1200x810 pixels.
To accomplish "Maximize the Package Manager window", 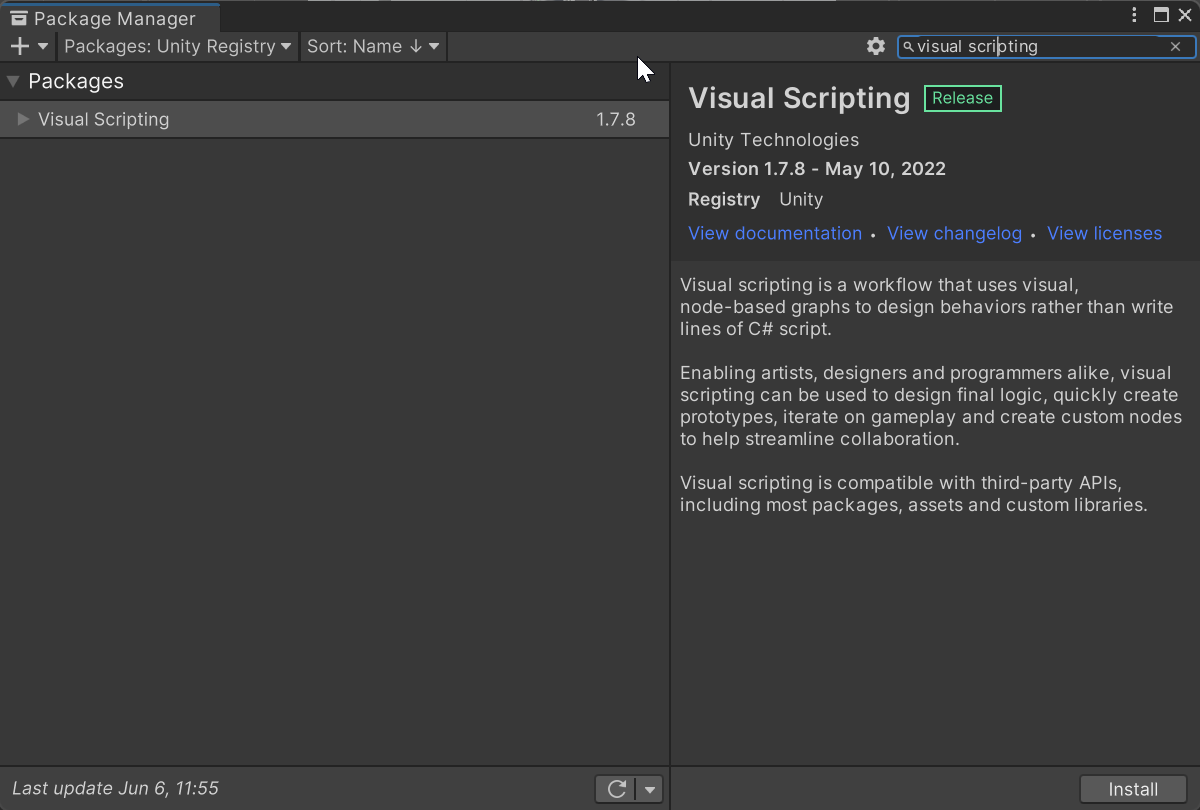I will (x=1161, y=15).
